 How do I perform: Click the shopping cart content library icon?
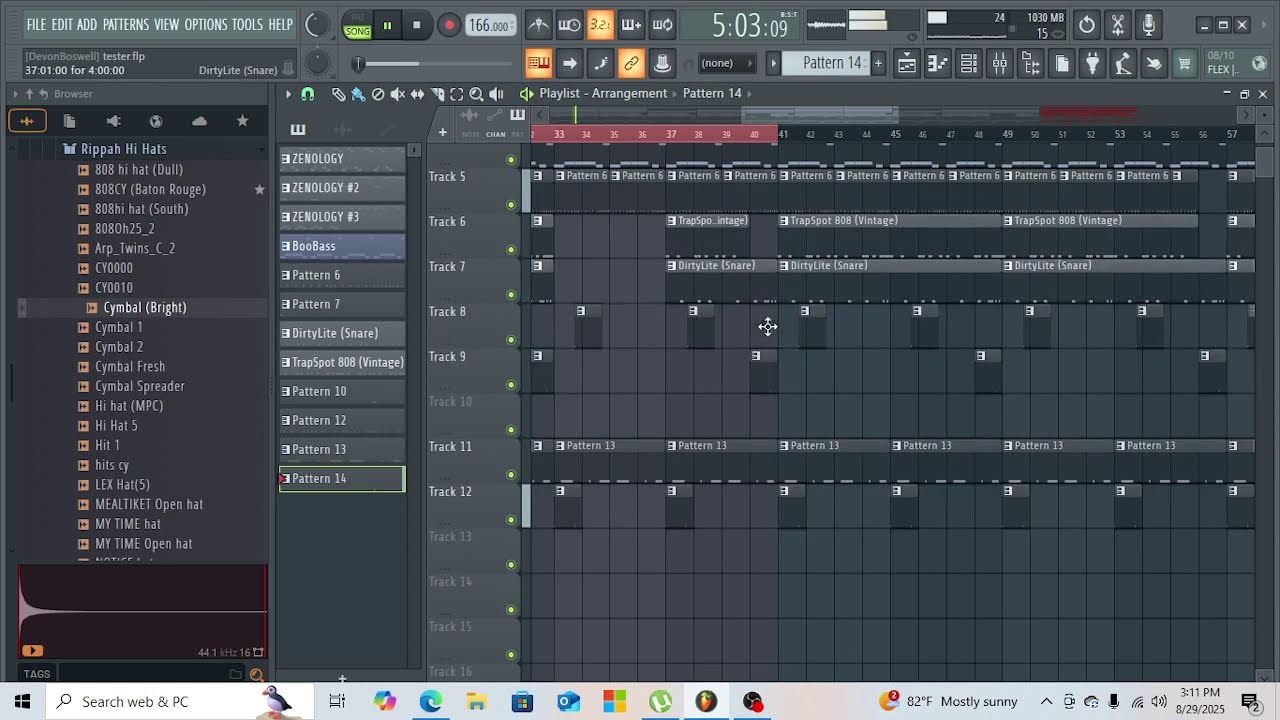click(x=1185, y=64)
